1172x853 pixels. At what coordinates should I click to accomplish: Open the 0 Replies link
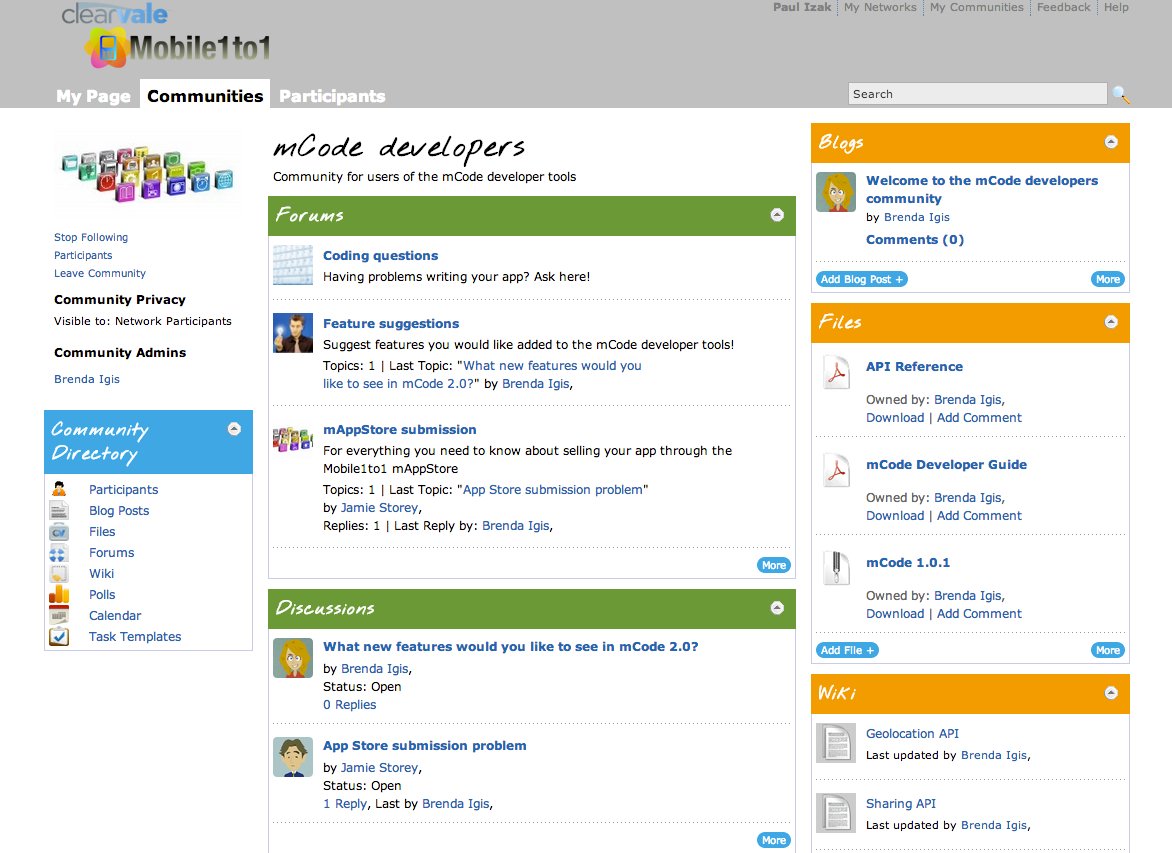(349, 705)
